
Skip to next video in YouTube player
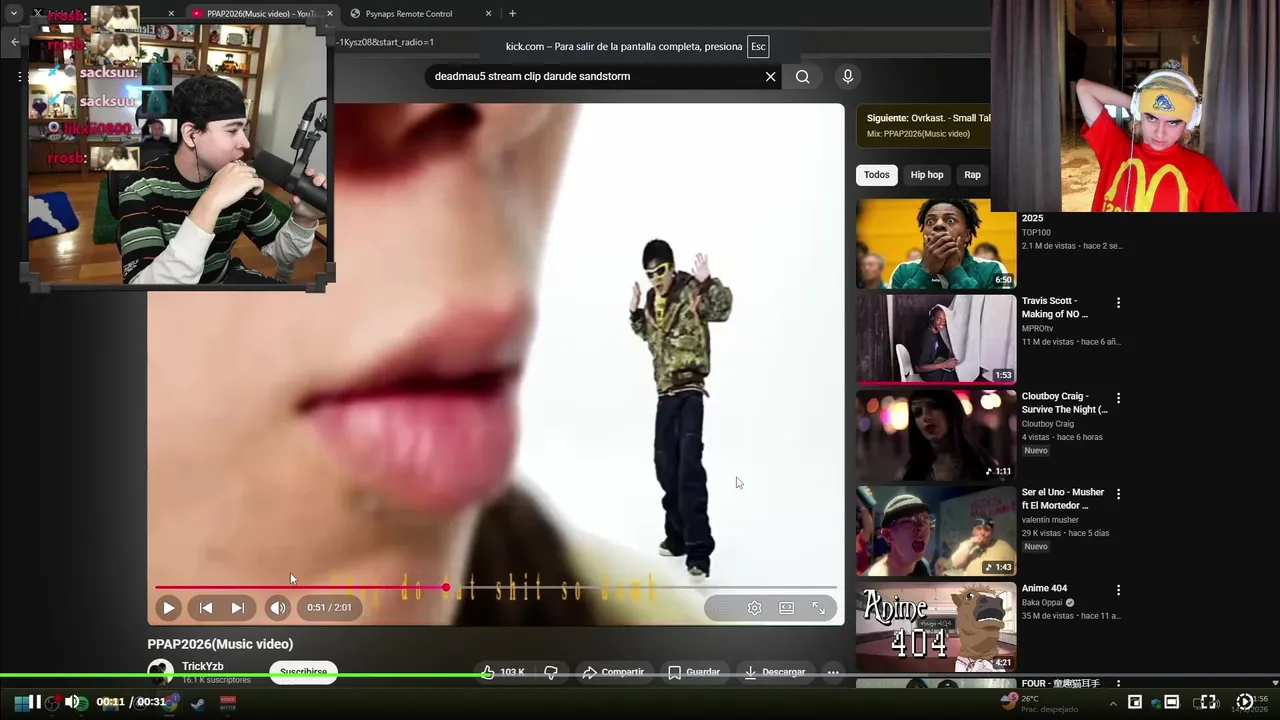[237, 608]
